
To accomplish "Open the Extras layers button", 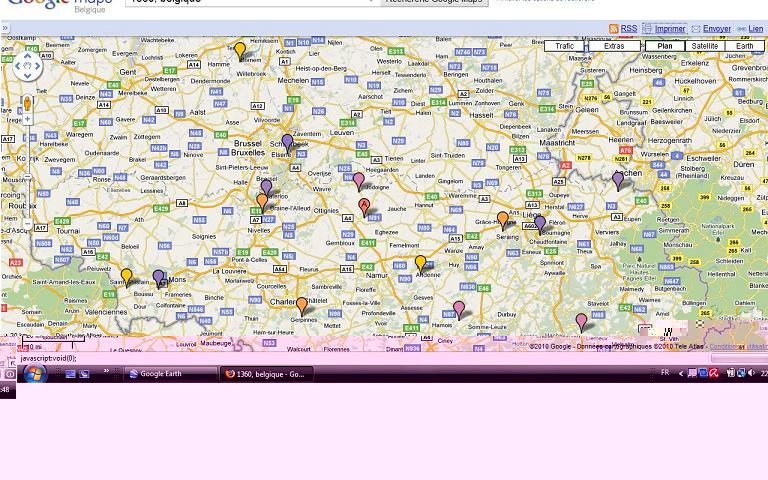I will point(614,46).
